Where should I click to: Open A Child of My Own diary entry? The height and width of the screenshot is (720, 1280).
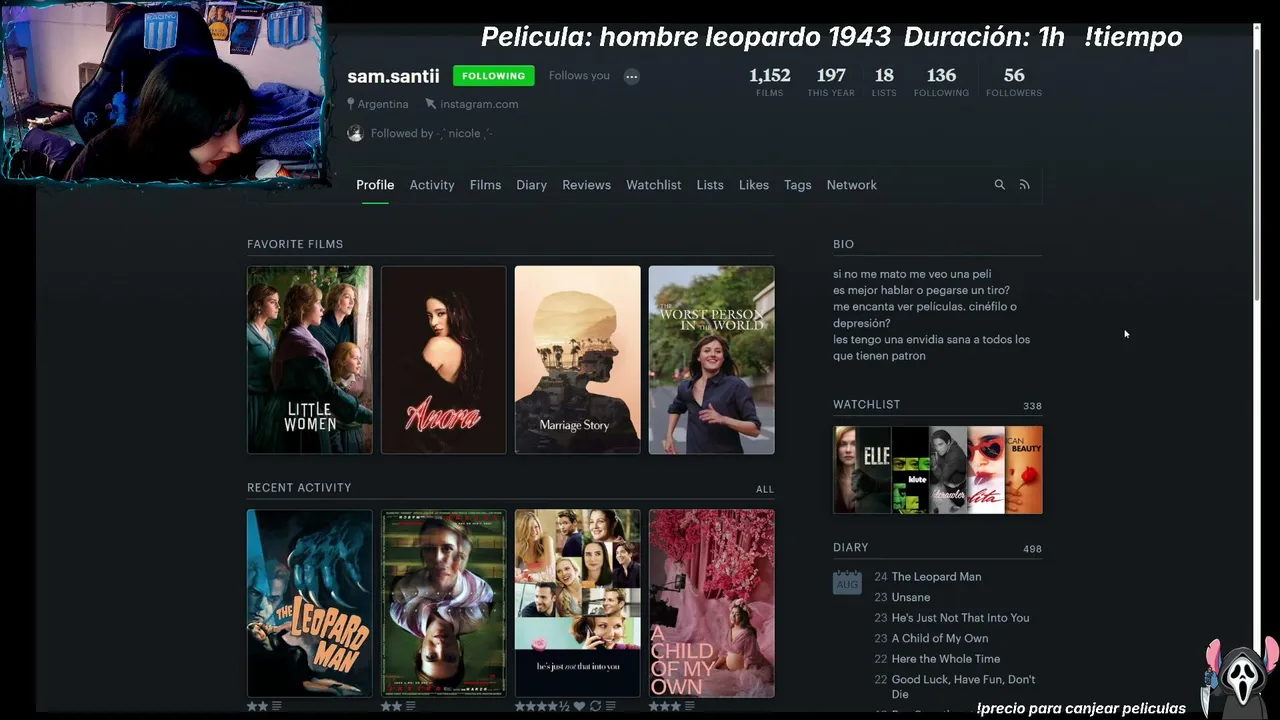(940, 638)
